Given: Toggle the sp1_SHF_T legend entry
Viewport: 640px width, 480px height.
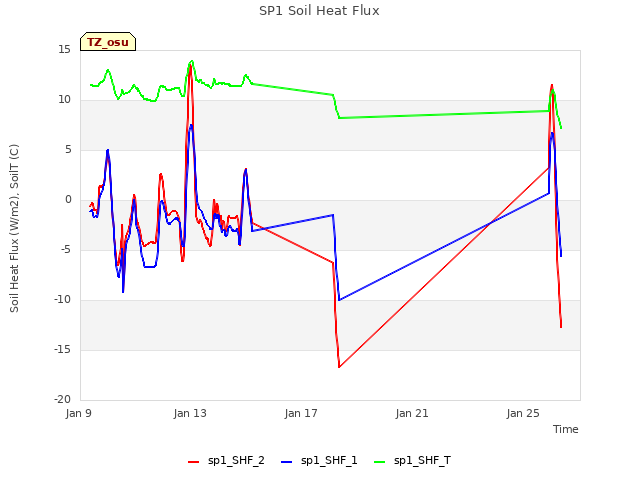Looking at the screenshot, I should (x=412, y=461).
